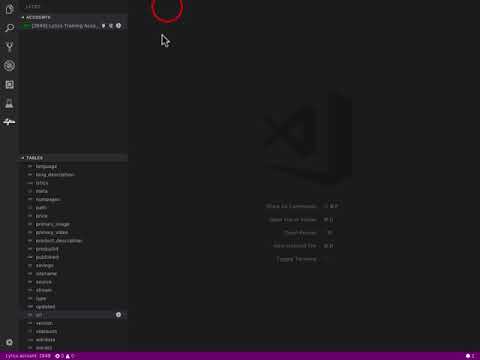Select the Lytics extension activity bar icon
Image resolution: width=480 pixels, height=360 pixels.
click(x=9, y=122)
